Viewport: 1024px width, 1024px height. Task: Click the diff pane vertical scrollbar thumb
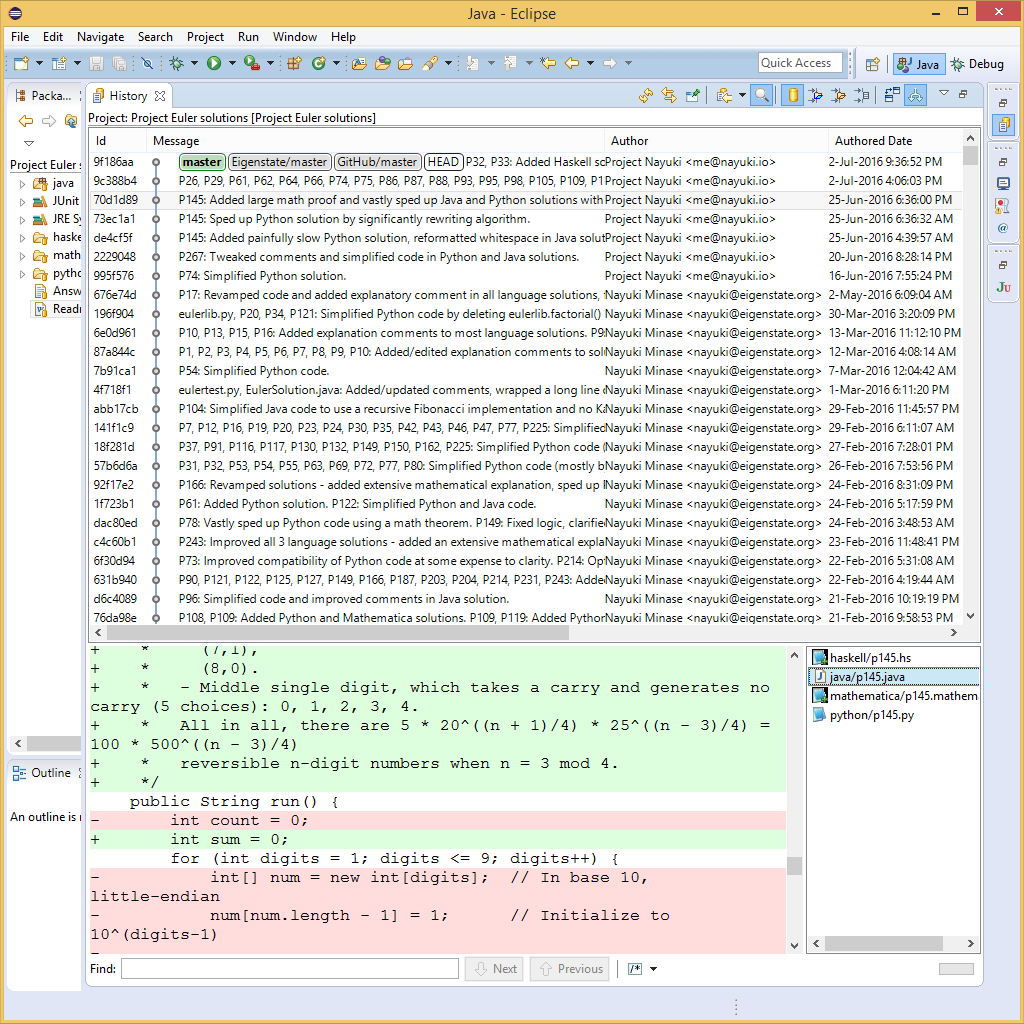click(794, 866)
